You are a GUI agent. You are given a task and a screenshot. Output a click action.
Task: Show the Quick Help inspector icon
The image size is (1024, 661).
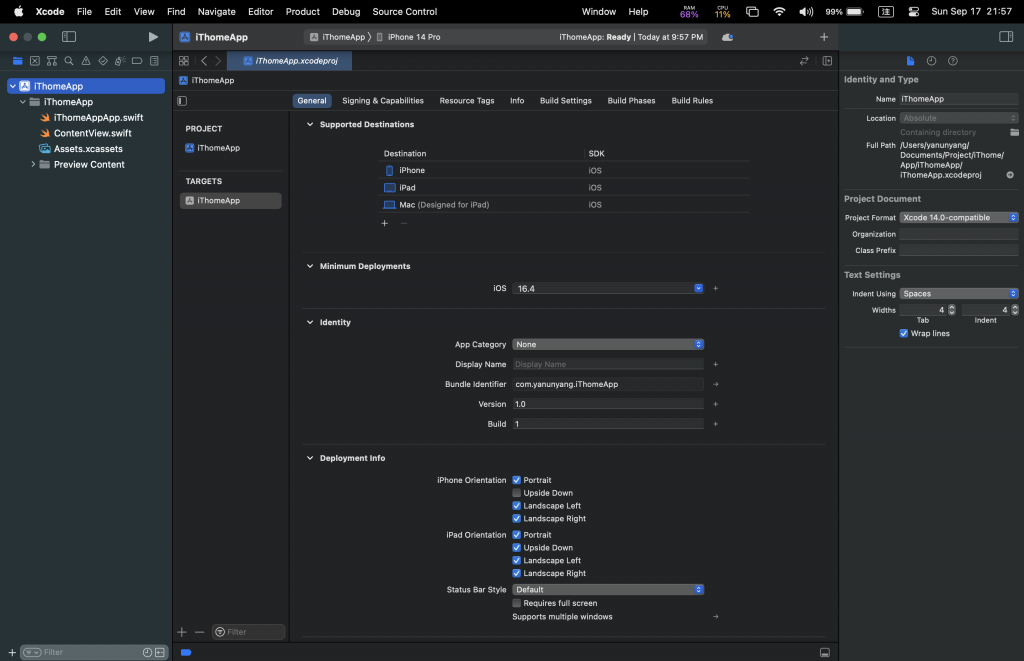[x=953, y=61]
